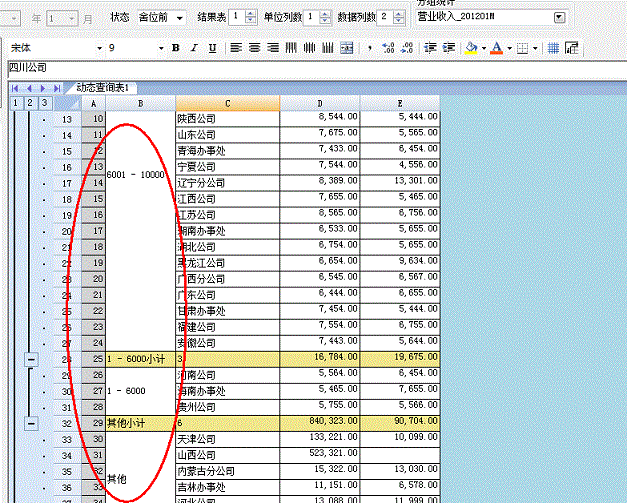Go to first sheet navigation arrow
627x503 pixels.
pos(15,88)
